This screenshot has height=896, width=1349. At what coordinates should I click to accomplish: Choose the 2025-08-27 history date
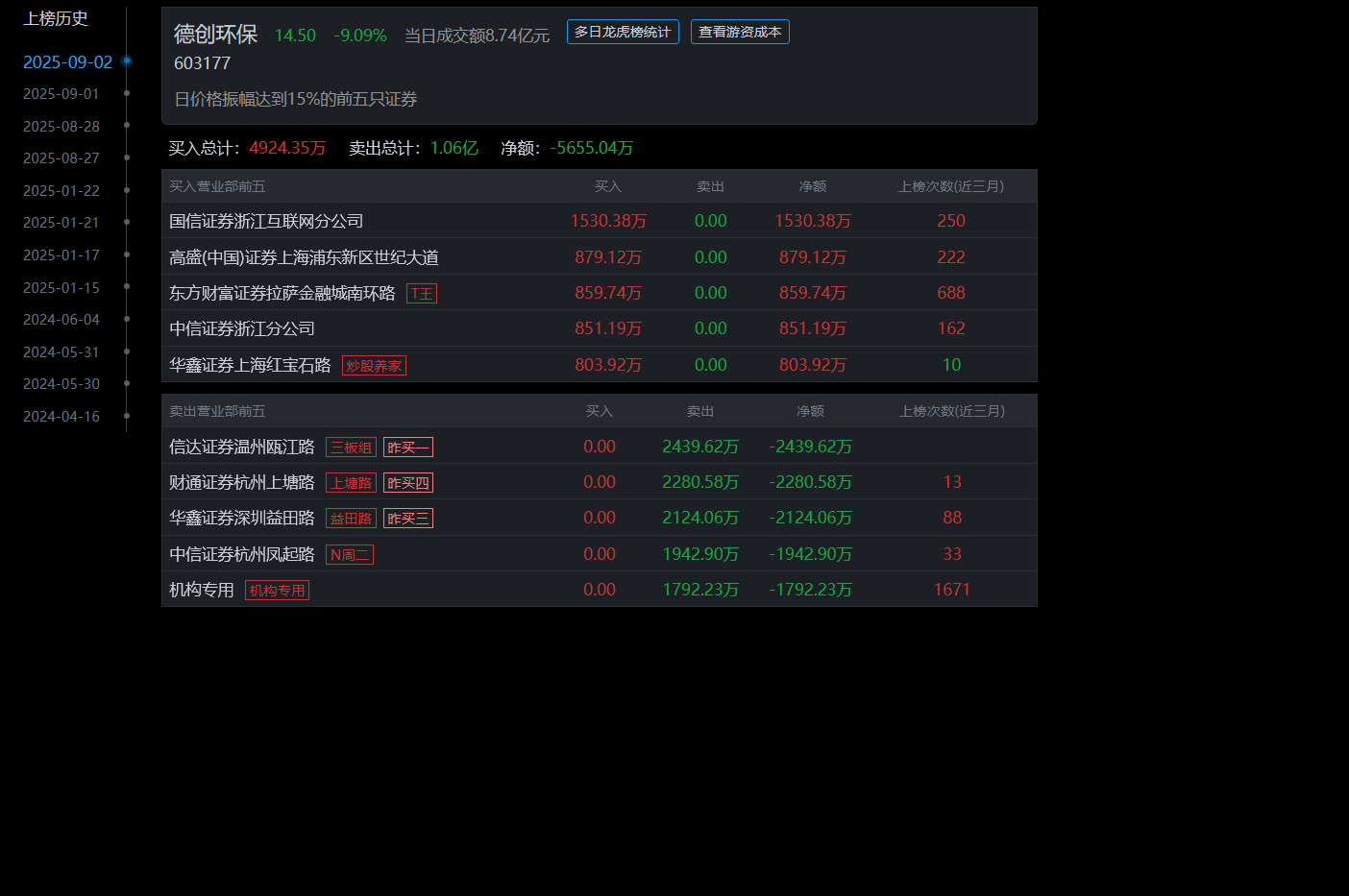click(x=61, y=158)
